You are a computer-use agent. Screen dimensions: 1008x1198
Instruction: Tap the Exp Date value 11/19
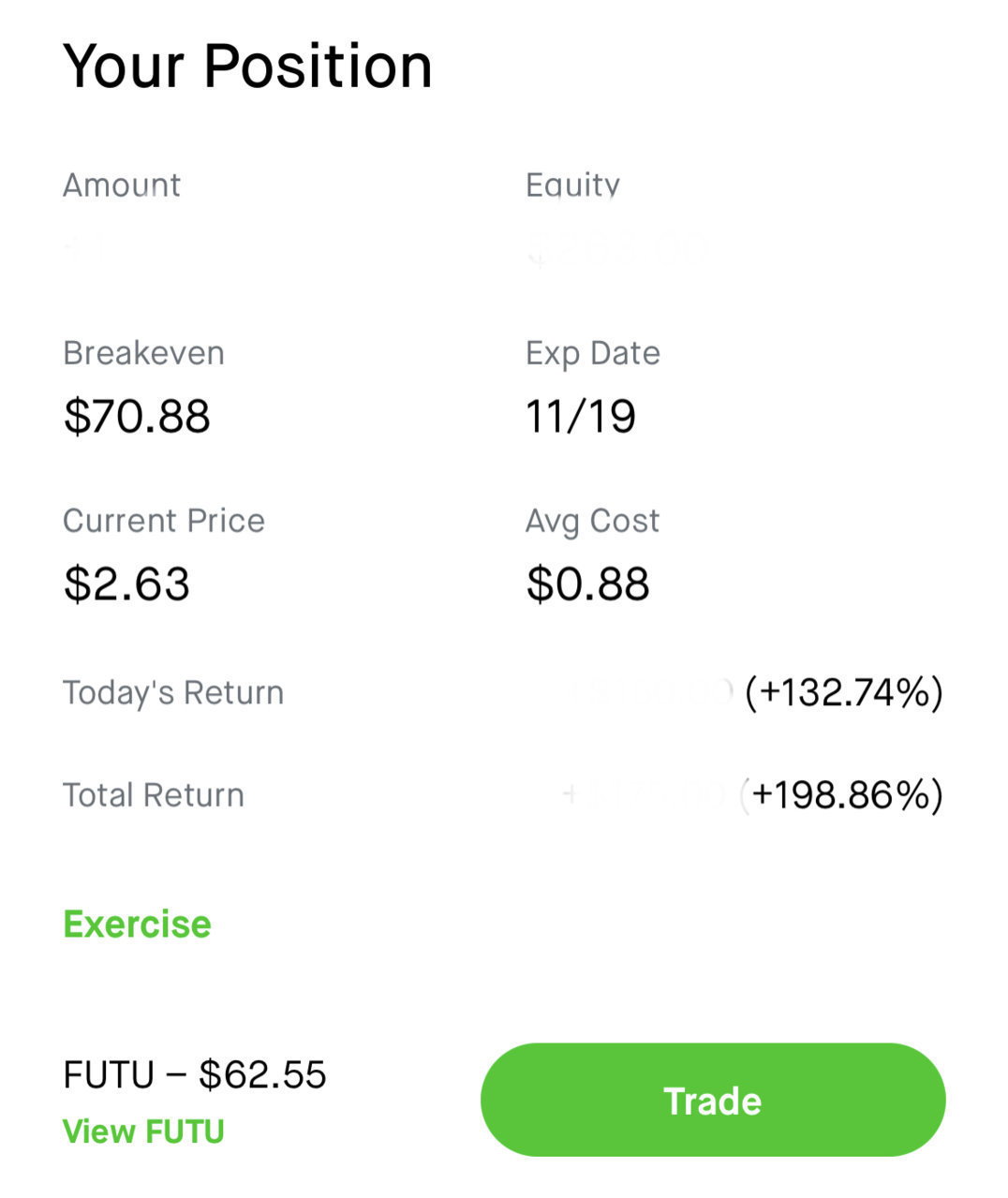(581, 416)
